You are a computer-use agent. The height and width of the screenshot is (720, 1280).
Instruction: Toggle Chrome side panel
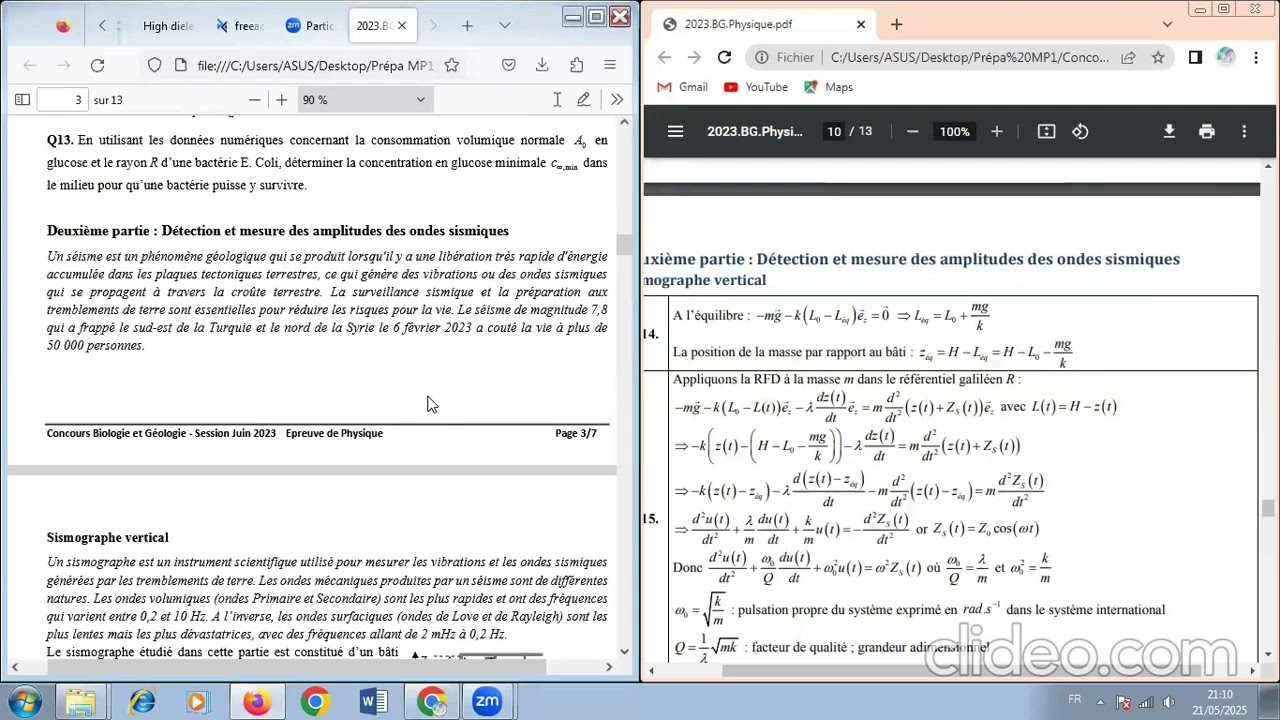(x=1195, y=58)
